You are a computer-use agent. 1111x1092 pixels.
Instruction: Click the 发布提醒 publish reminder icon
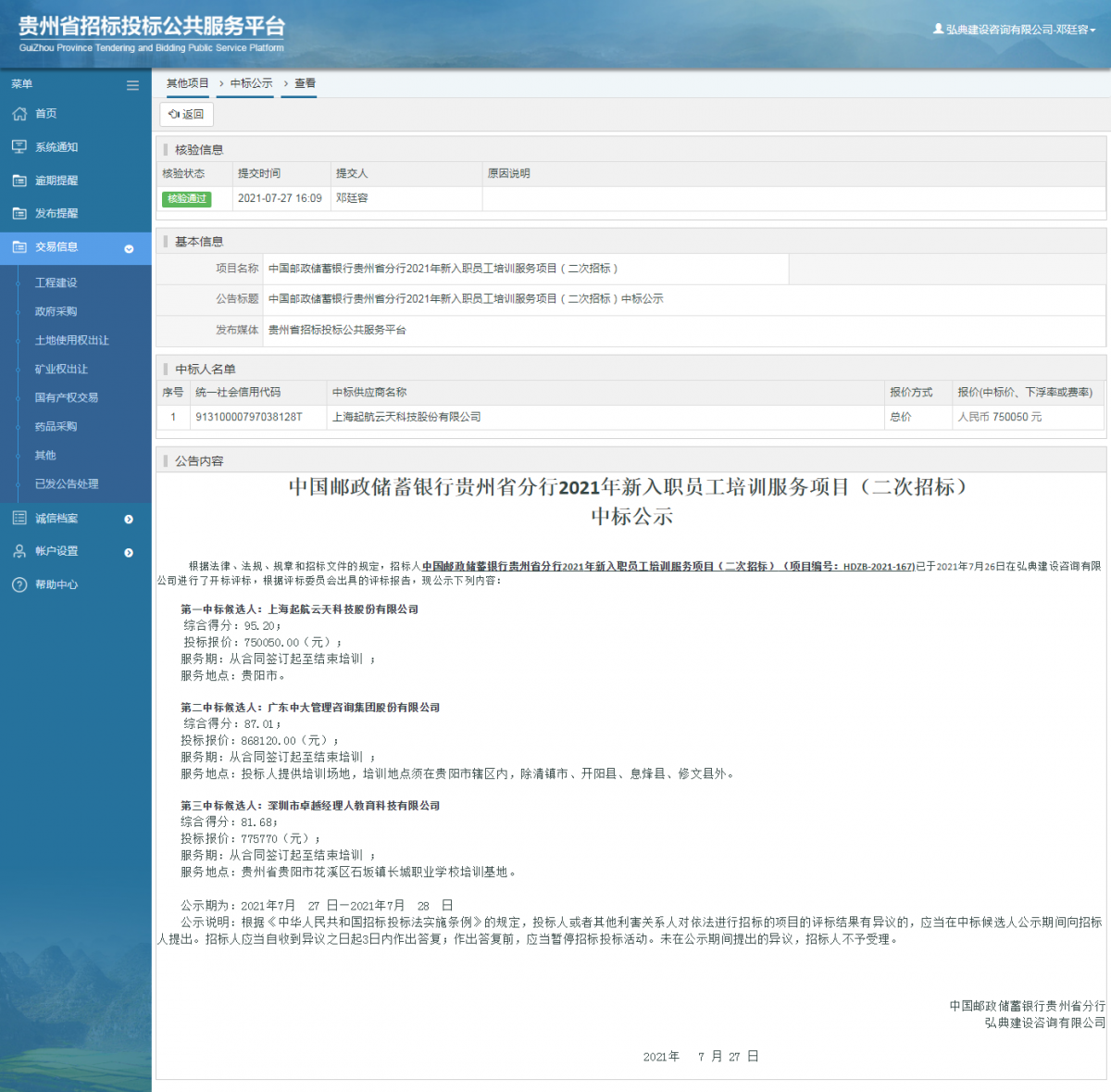[x=19, y=213]
